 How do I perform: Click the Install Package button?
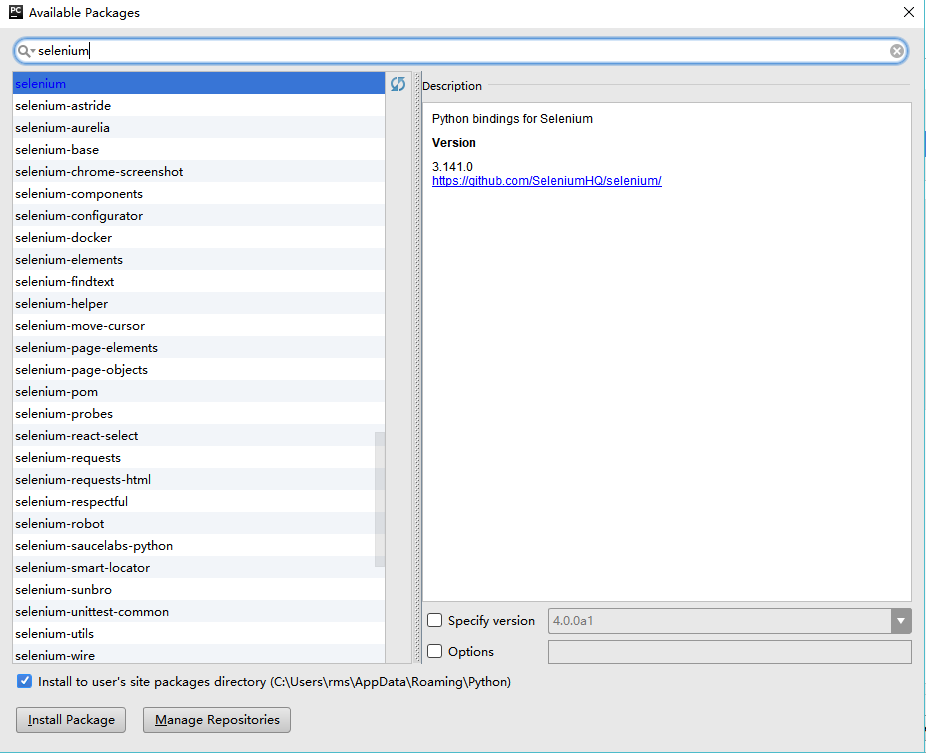[71, 720]
